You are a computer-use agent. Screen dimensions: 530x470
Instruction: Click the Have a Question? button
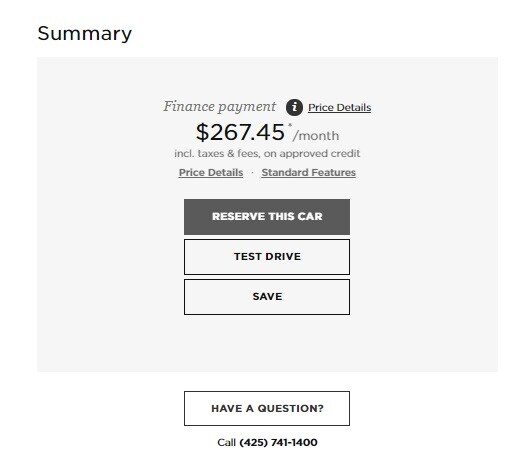[267, 408]
